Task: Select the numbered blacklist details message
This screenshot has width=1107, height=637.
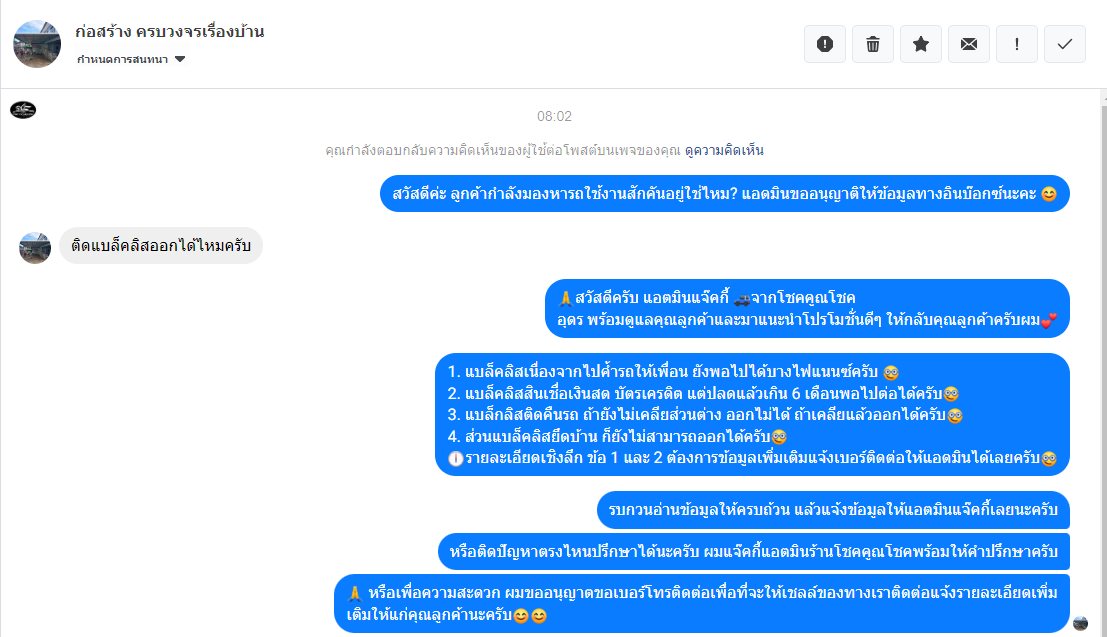Action: pos(753,415)
